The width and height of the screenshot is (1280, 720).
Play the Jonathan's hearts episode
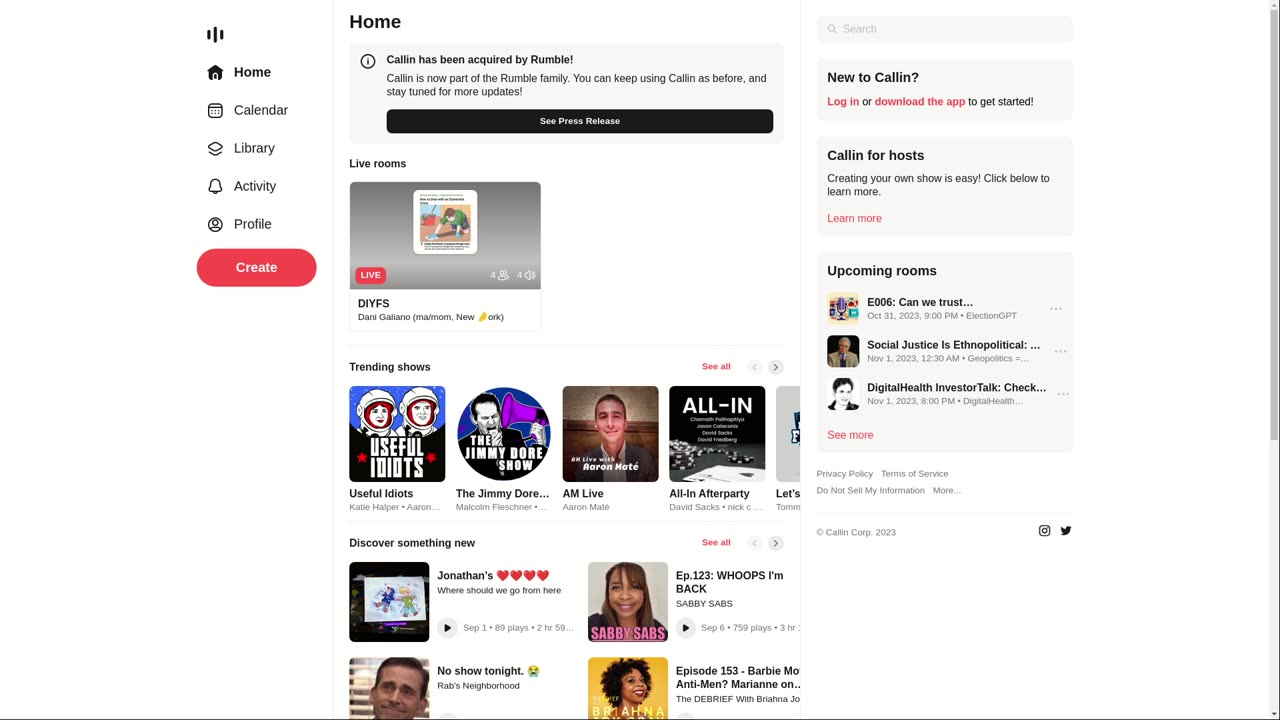click(x=447, y=628)
